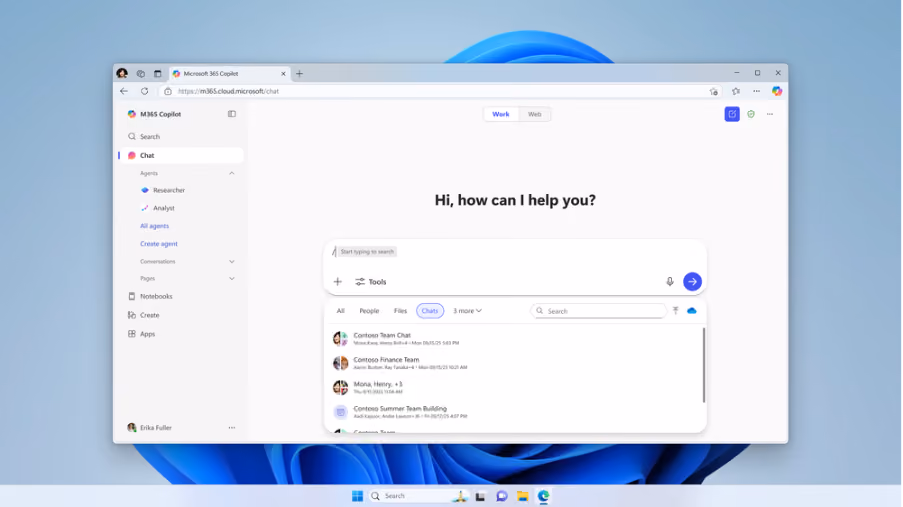Click the green shield protection icon
903x507 pixels.
(751, 114)
